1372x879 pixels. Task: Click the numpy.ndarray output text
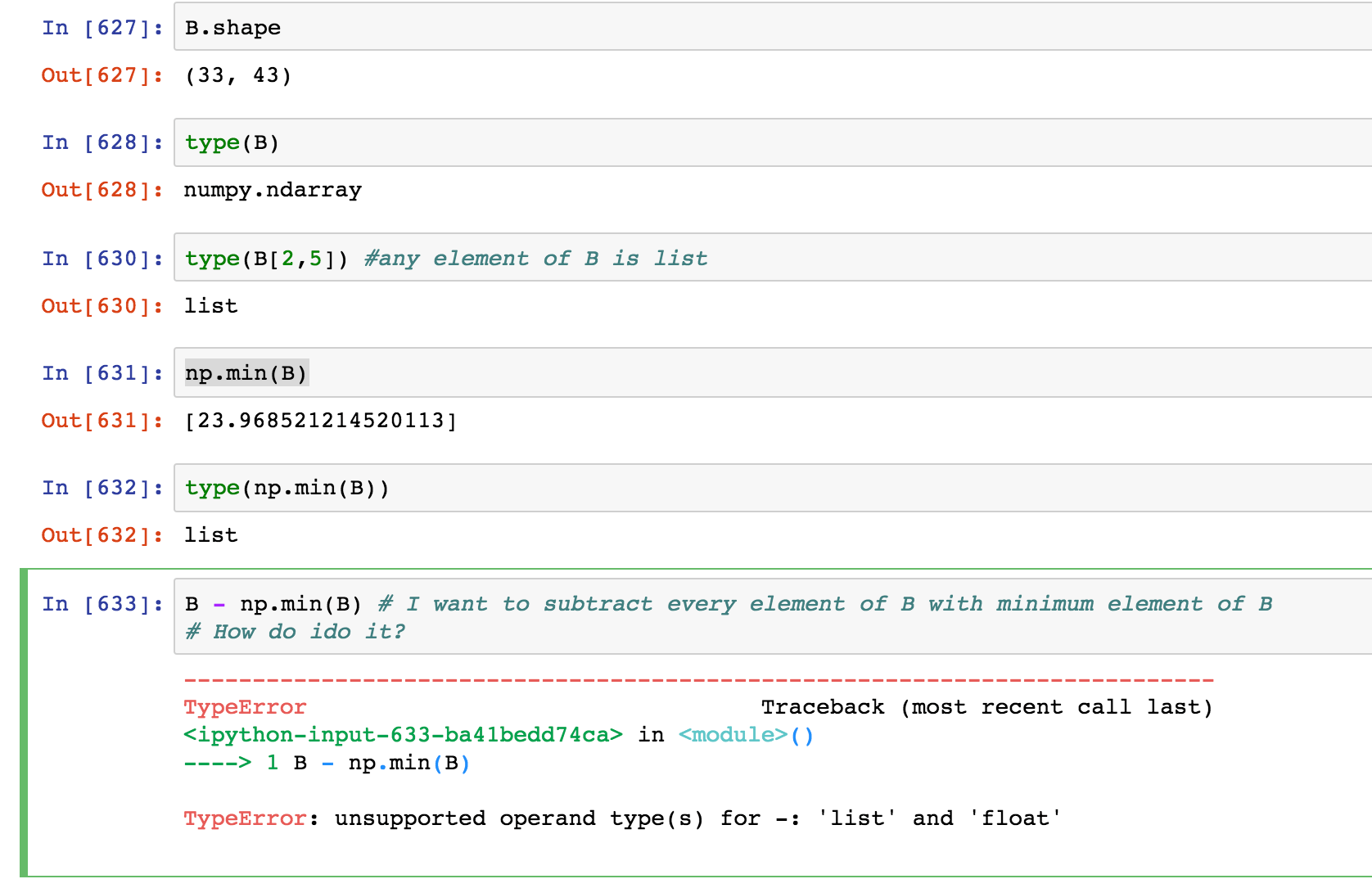[273, 190]
